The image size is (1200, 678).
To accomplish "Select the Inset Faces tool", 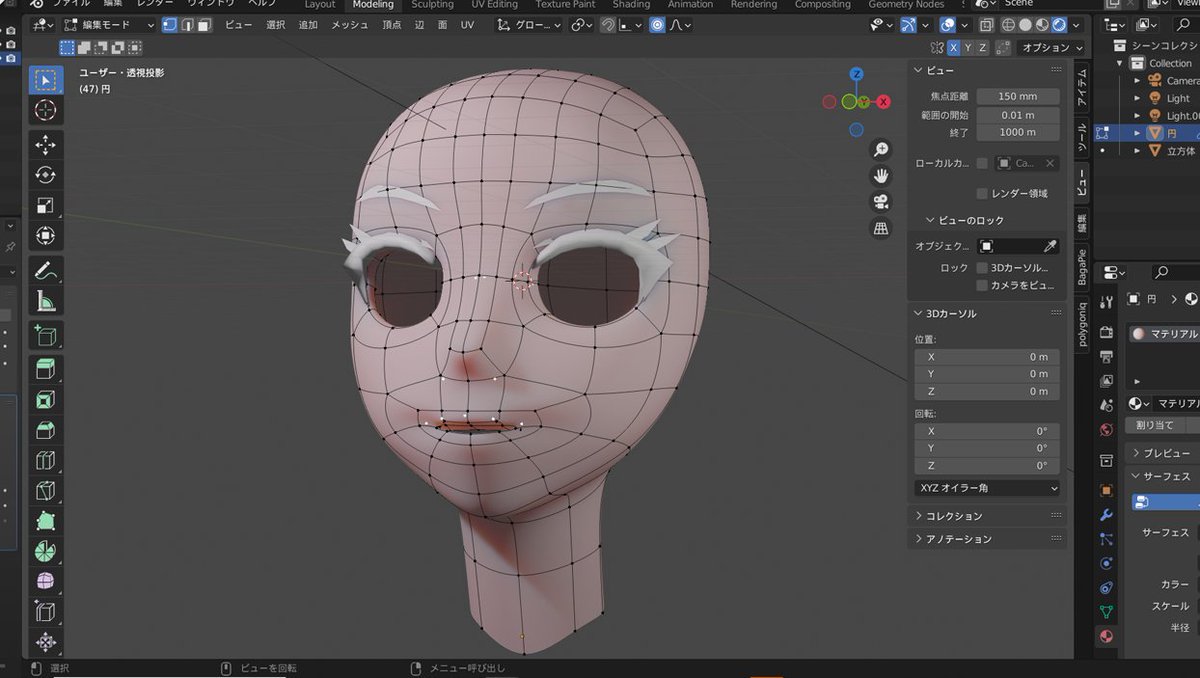I will 46,400.
